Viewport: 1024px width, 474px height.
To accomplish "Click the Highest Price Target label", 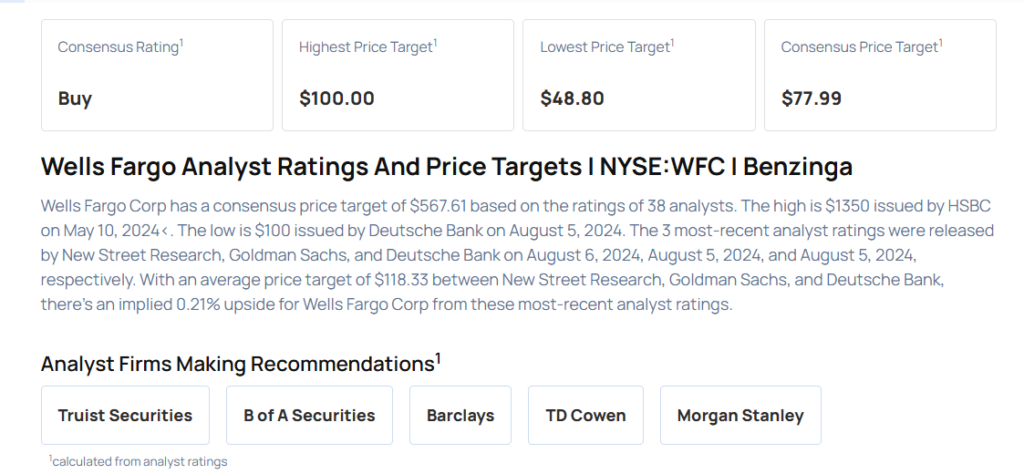I will [365, 47].
